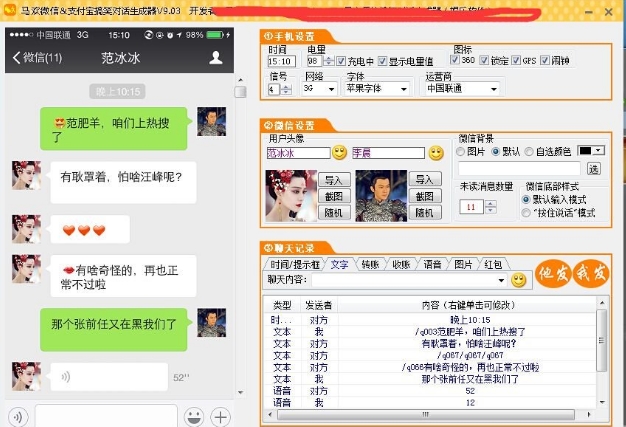Image resolution: width=626 pixels, height=427 pixels.
Task: Click 截图 button beside 范冰冰 portrait
Action: [334, 196]
